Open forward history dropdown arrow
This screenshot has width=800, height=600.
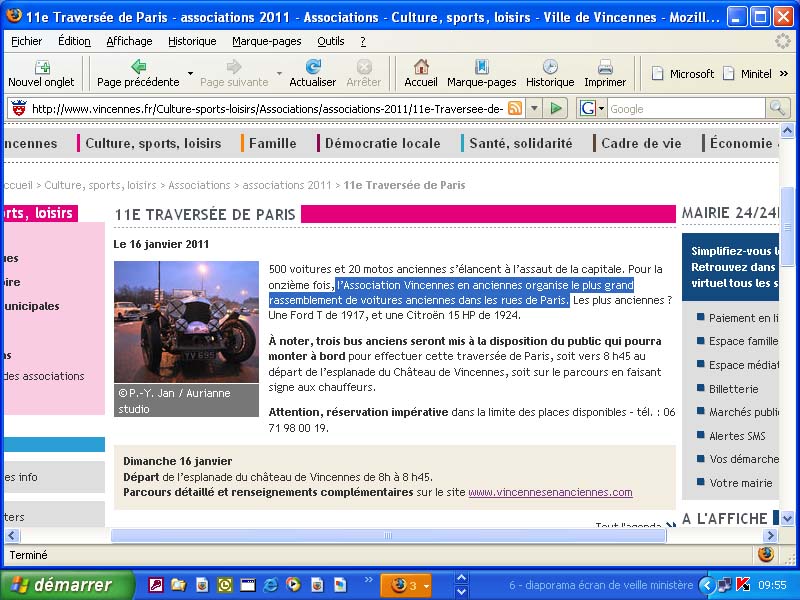[x=279, y=73]
